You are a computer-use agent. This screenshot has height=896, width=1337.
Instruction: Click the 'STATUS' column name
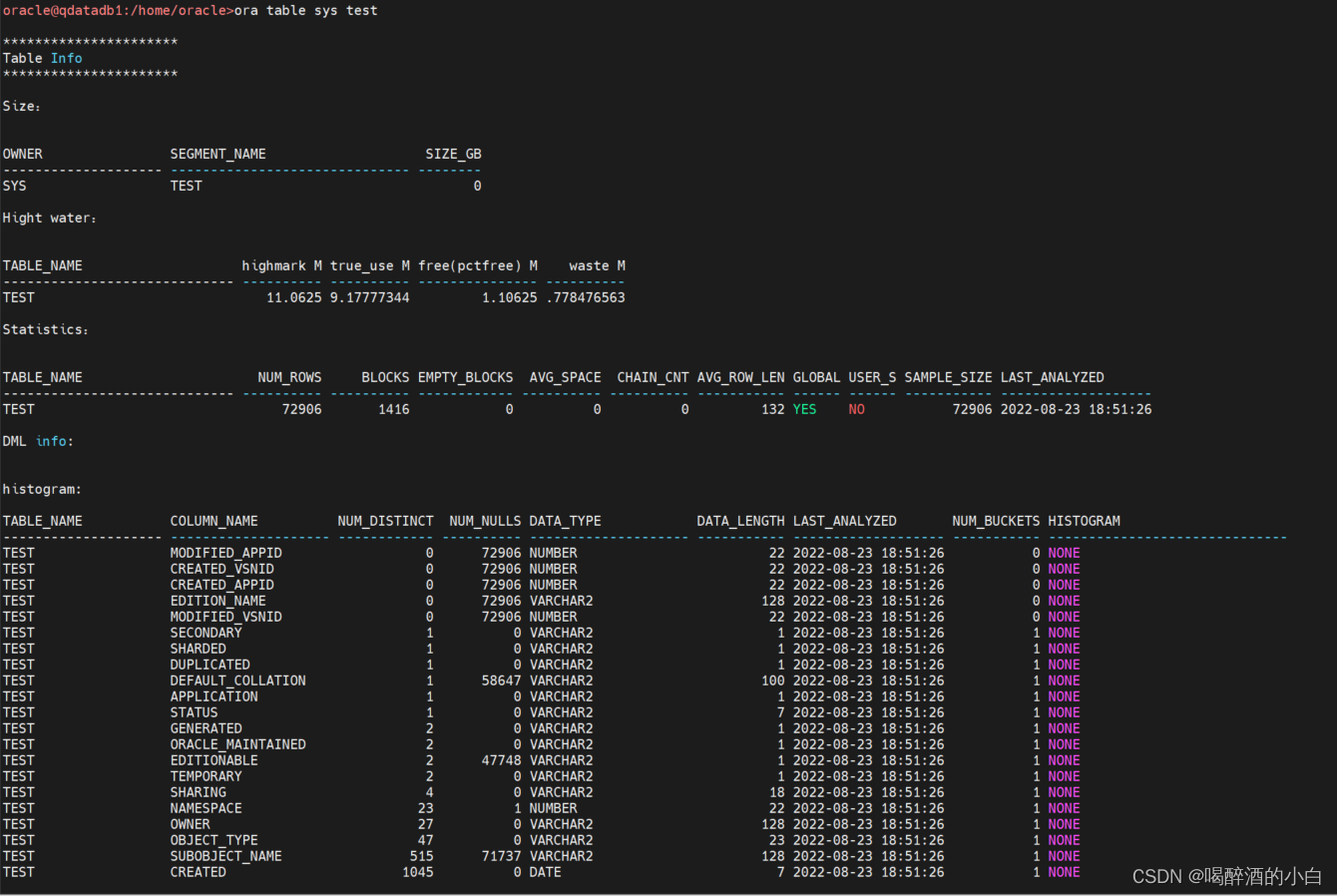194,712
